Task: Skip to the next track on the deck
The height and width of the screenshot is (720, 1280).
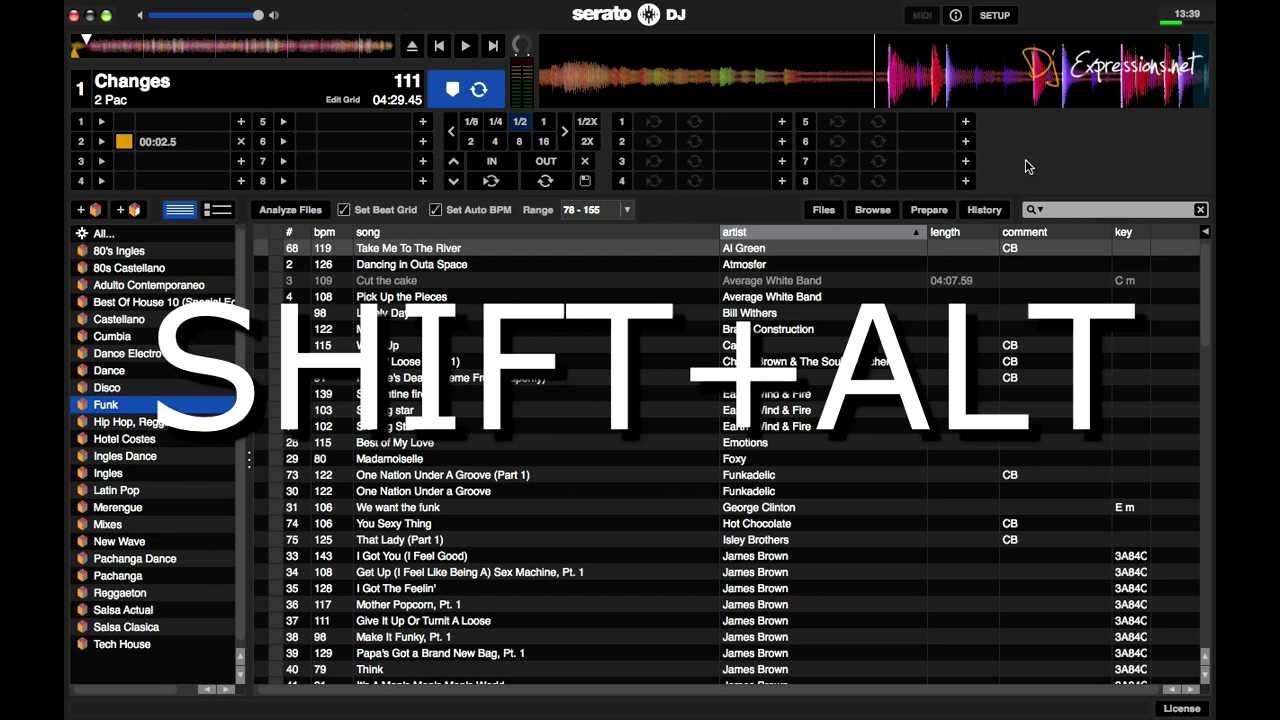Action: click(493, 46)
